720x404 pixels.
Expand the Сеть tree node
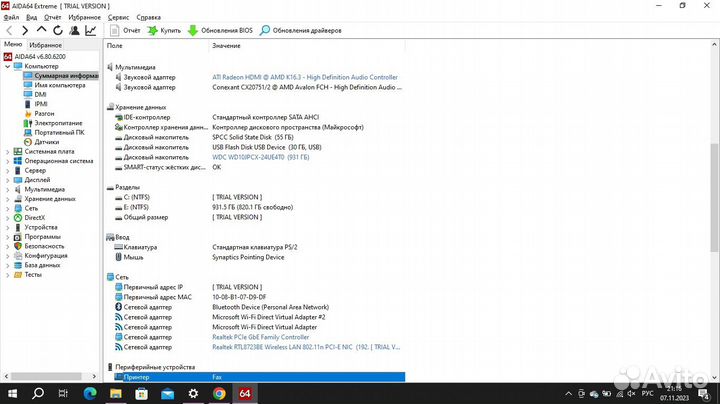(x=7, y=208)
